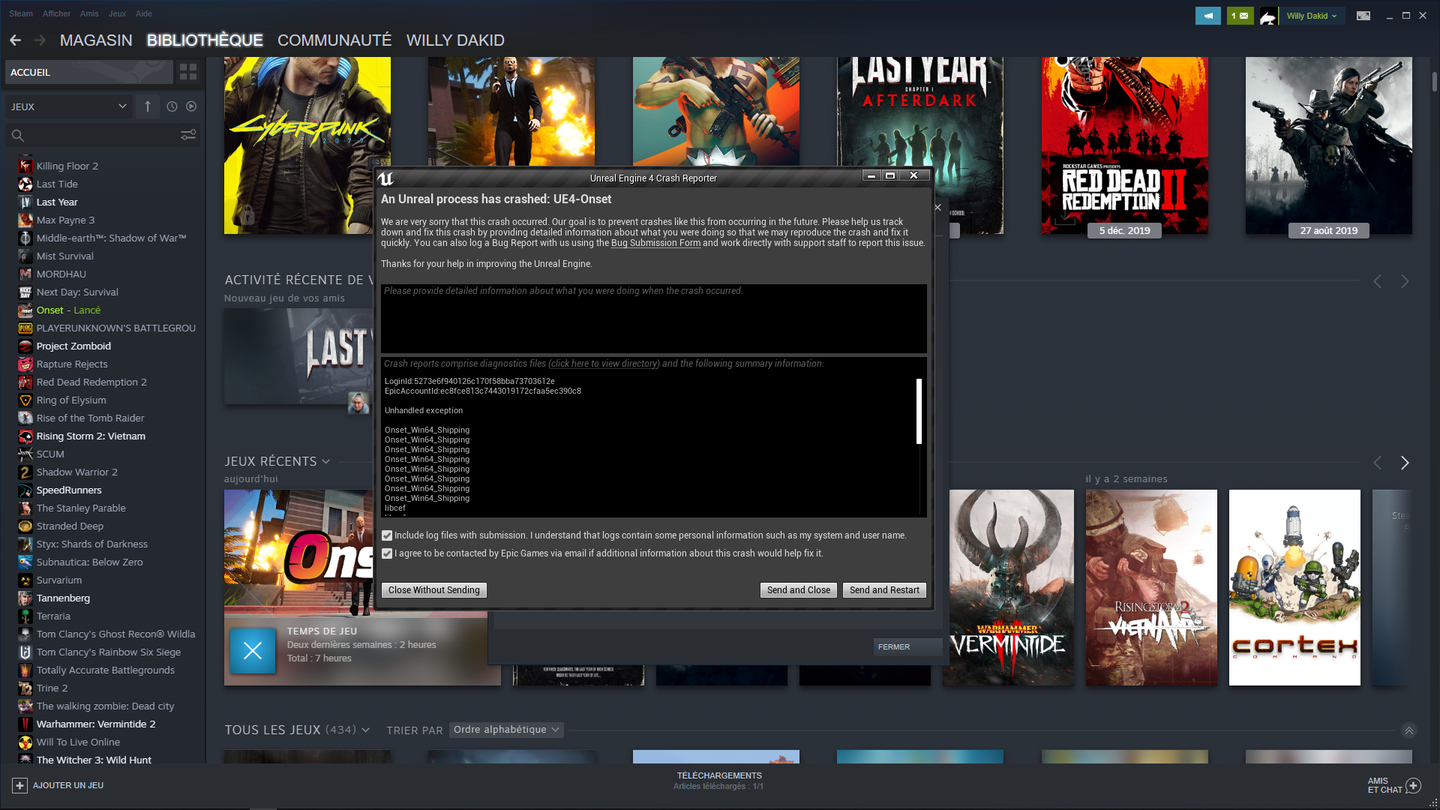Click the ACCUEIL home button
This screenshot has height=810, width=1440.
point(88,72)
